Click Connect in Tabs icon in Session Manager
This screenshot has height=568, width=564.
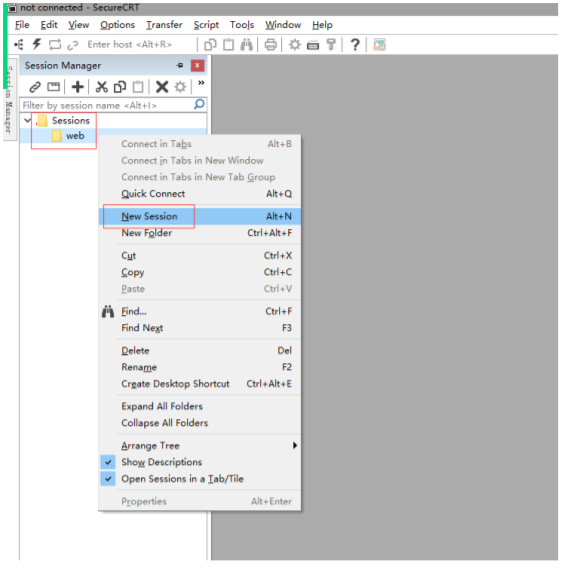[54, 87]
